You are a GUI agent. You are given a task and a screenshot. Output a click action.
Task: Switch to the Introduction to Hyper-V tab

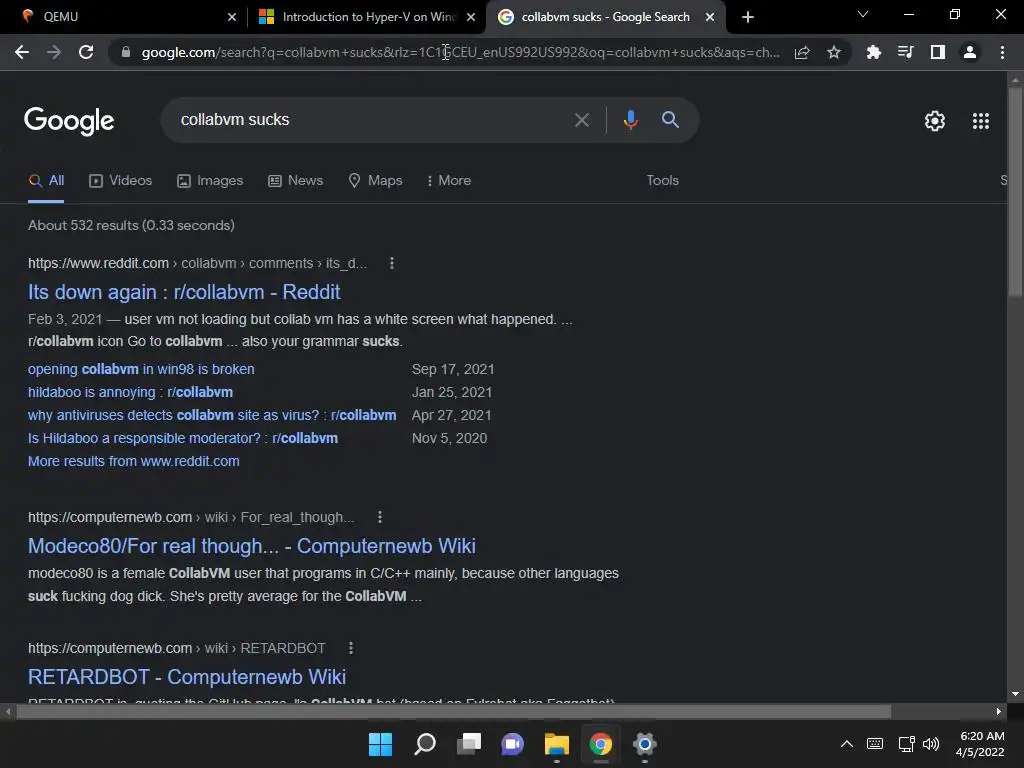click(x=366, y=17)
